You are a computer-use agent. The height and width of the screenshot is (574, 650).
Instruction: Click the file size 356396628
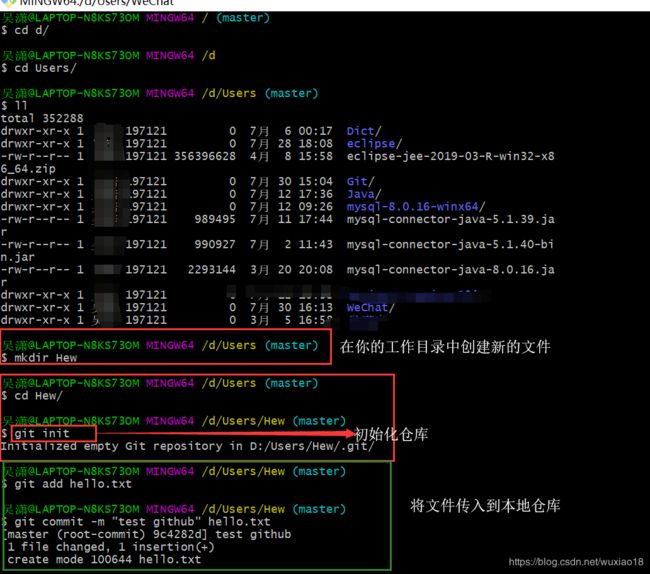205,156
